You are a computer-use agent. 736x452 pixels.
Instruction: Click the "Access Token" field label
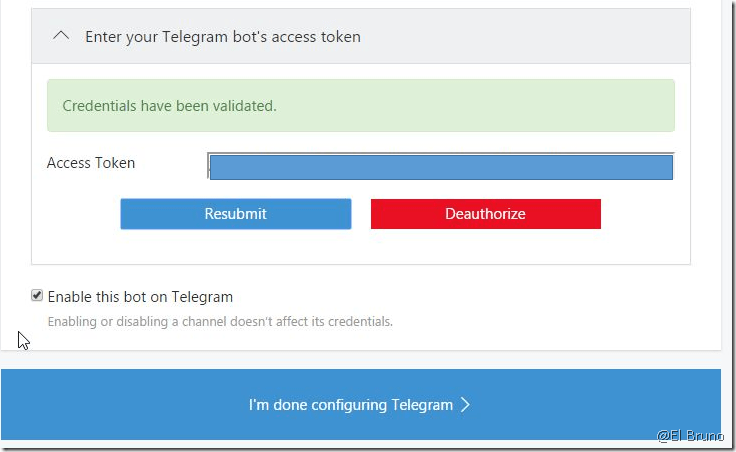91,163
